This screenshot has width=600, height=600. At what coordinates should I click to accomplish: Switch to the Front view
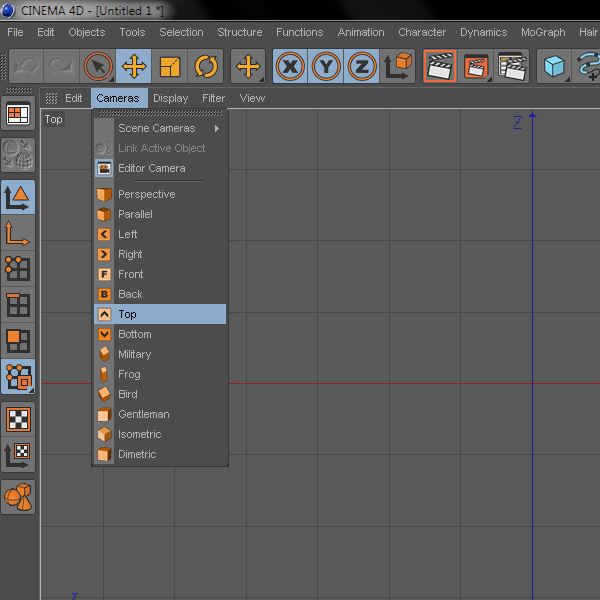click(160, 274)
